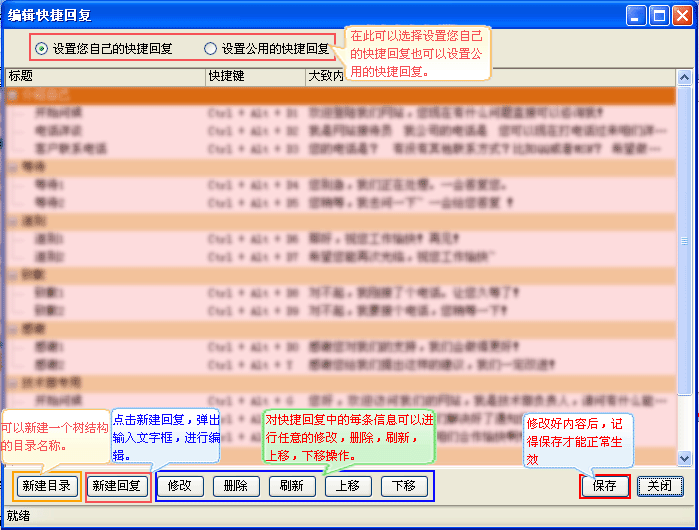The height and width of the screenshot is (530, 699).
Task: Move the entry up with 上移
Action: [348, 486]
